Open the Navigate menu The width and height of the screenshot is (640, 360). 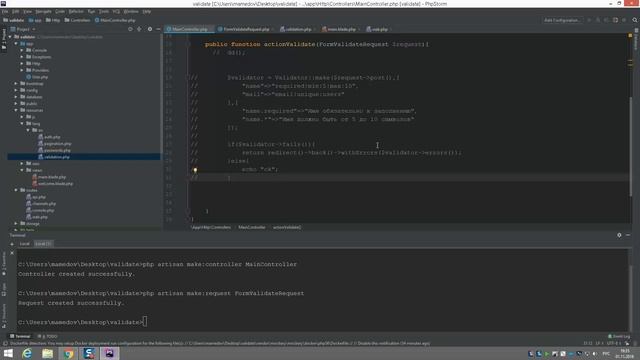click(43, 11)
